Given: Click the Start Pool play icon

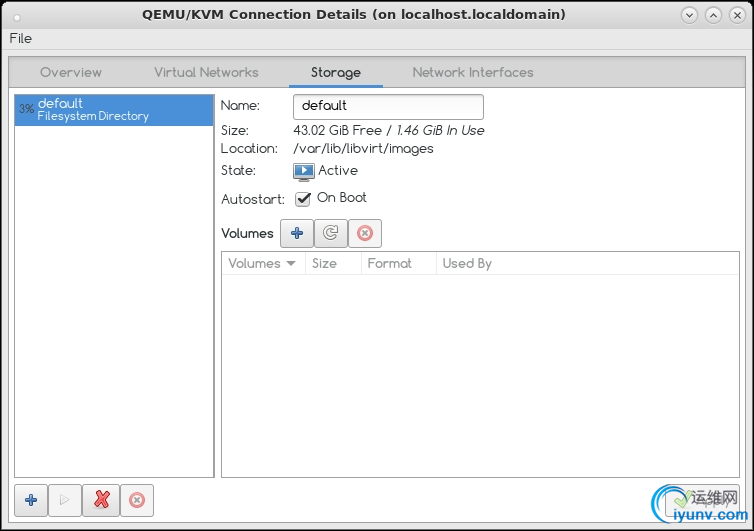Looking at the screenshot, I should pos(65,500).
